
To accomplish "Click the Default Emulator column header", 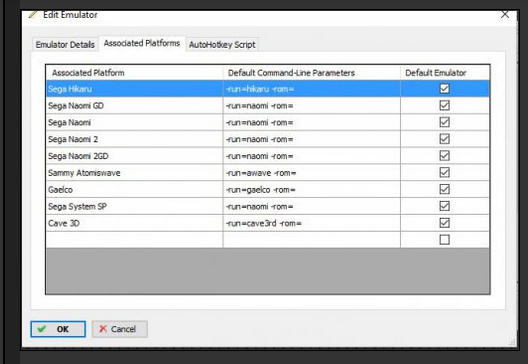I will (445, 73).
